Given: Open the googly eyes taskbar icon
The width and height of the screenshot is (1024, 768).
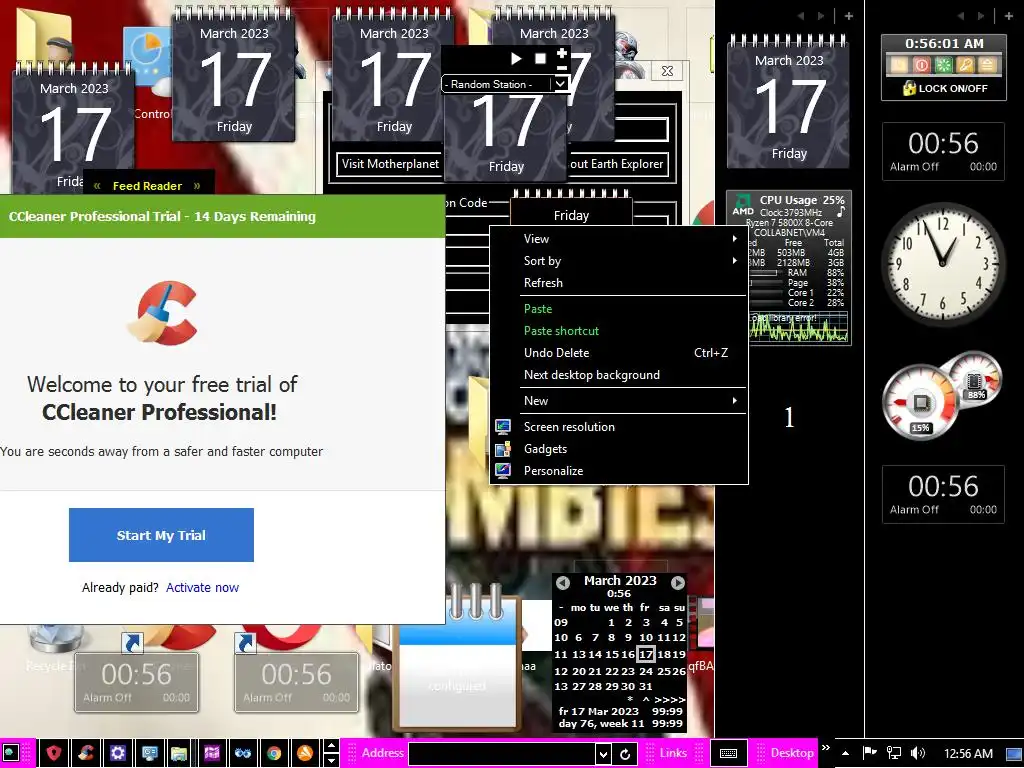Looking at the screenshot, I should 242,753.
